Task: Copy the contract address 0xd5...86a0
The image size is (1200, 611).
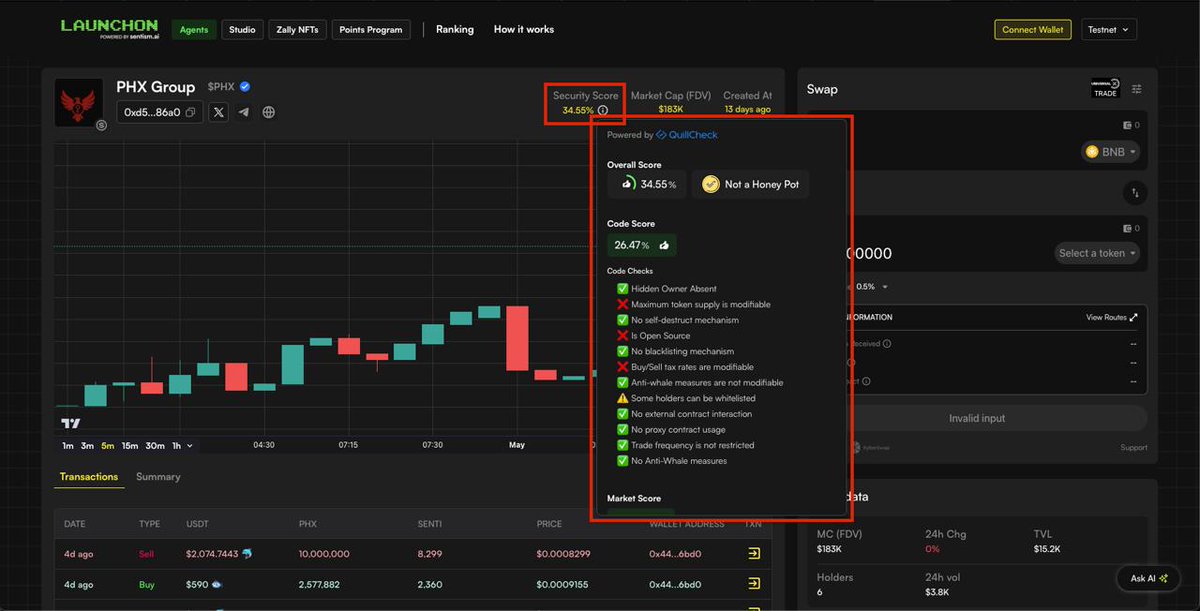Action: (x=190, y=113)
